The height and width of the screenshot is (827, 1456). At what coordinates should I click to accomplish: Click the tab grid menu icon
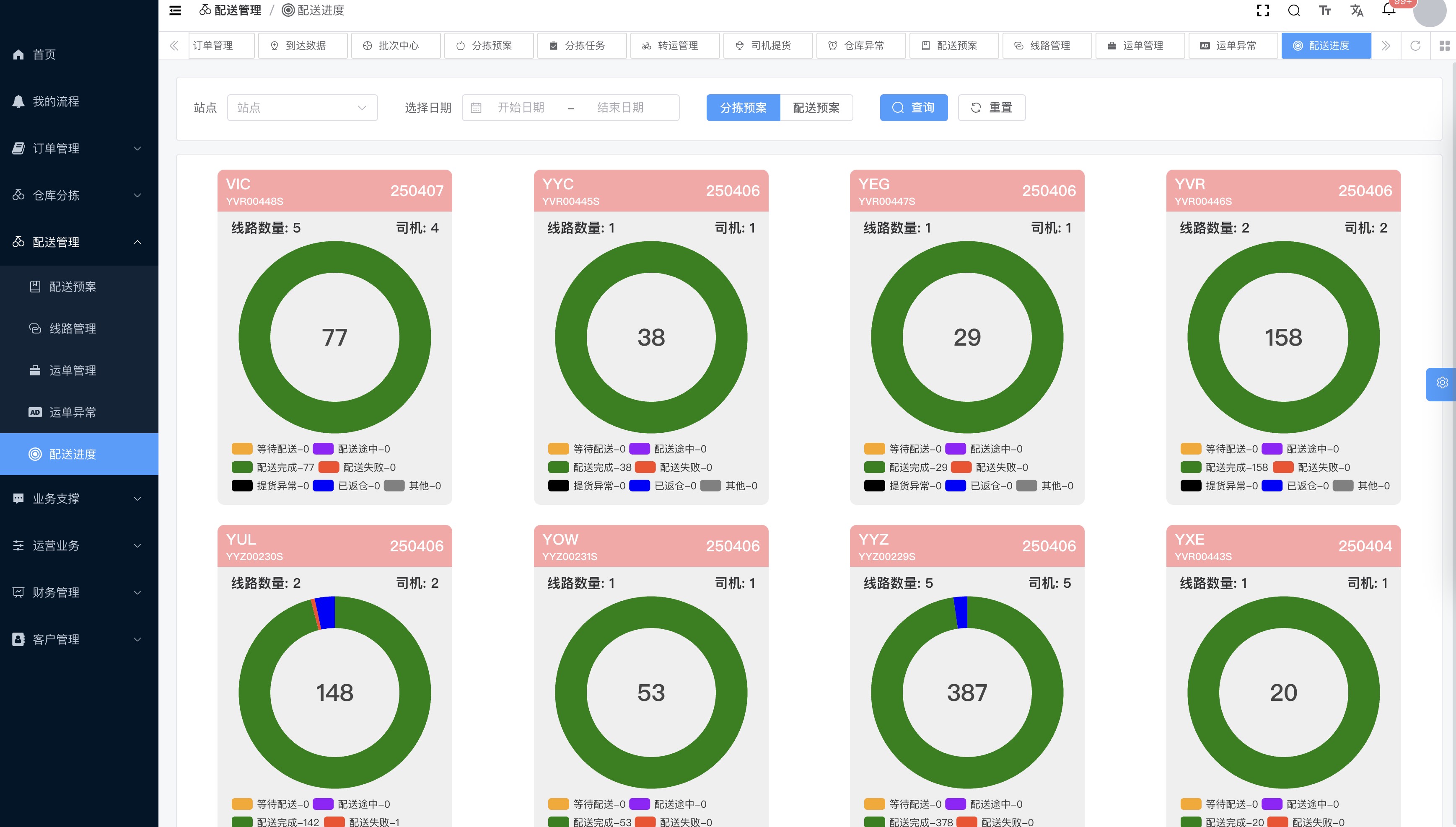point(1444,45)
